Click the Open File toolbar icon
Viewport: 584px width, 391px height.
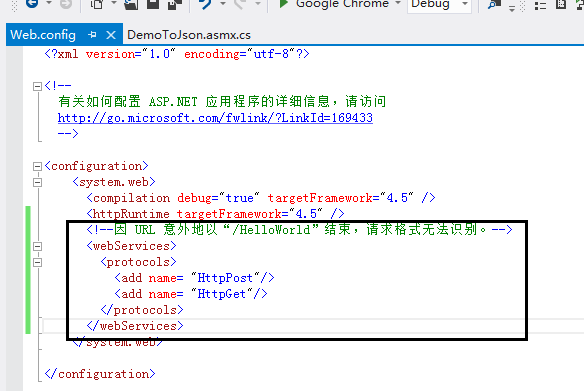click(131, 4)
